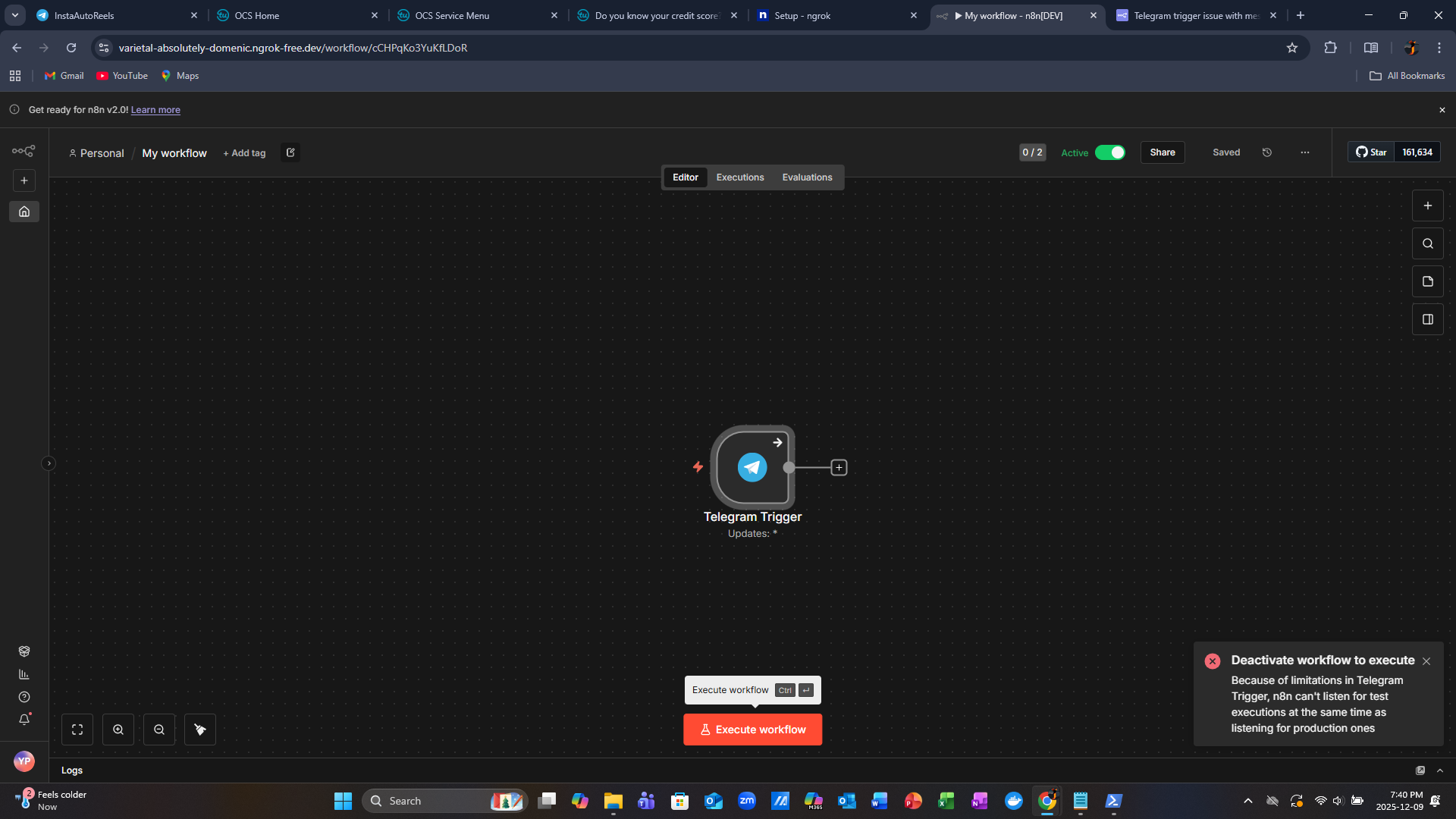Image resolution: width=1456 pixels, height=819 pixels.
Task: Open Insights from the left sidebar
Action: (x=24, y=673)
